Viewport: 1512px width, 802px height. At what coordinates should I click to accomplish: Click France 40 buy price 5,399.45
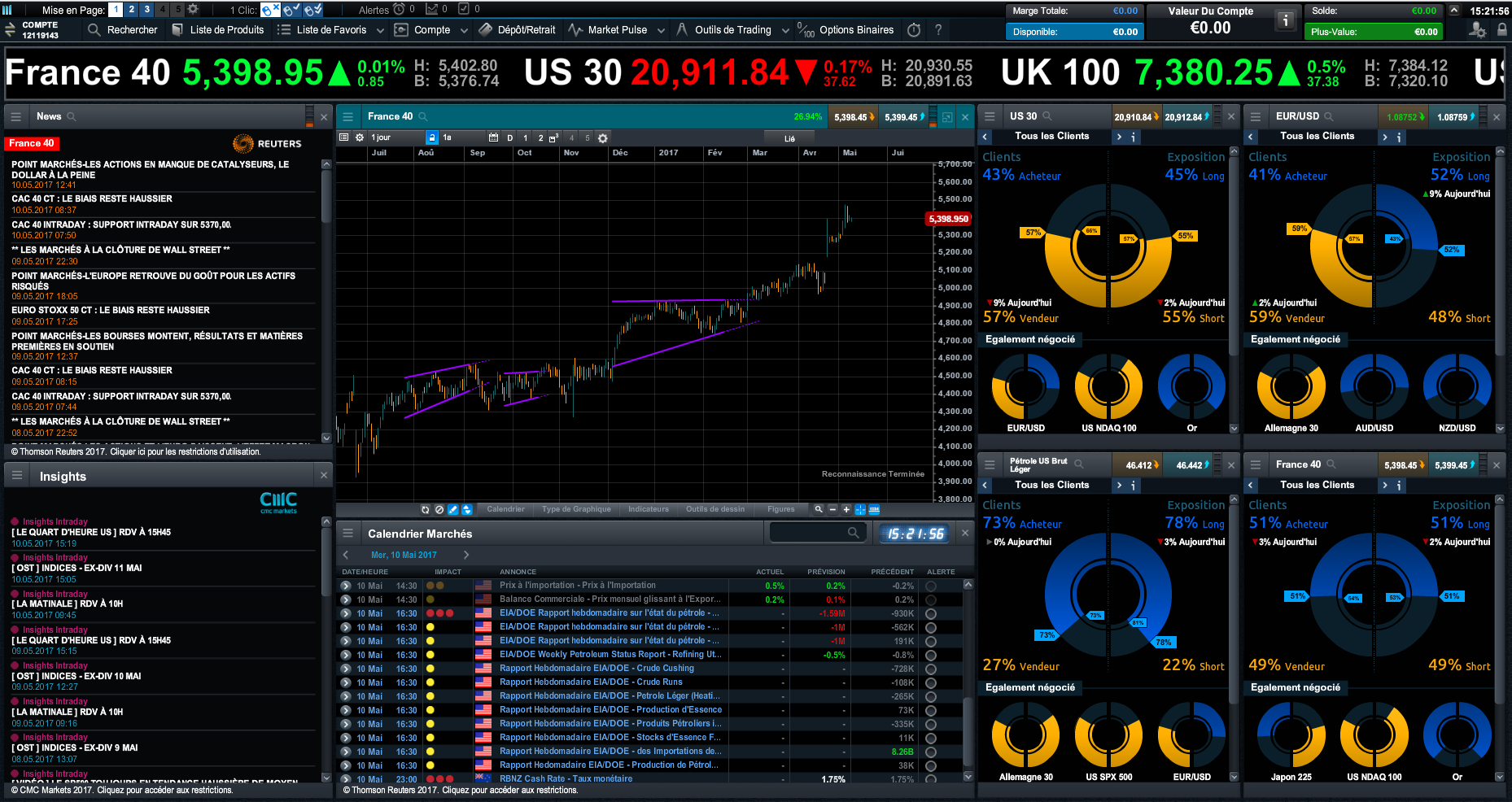pyautogui.click(x=904, y=117)
